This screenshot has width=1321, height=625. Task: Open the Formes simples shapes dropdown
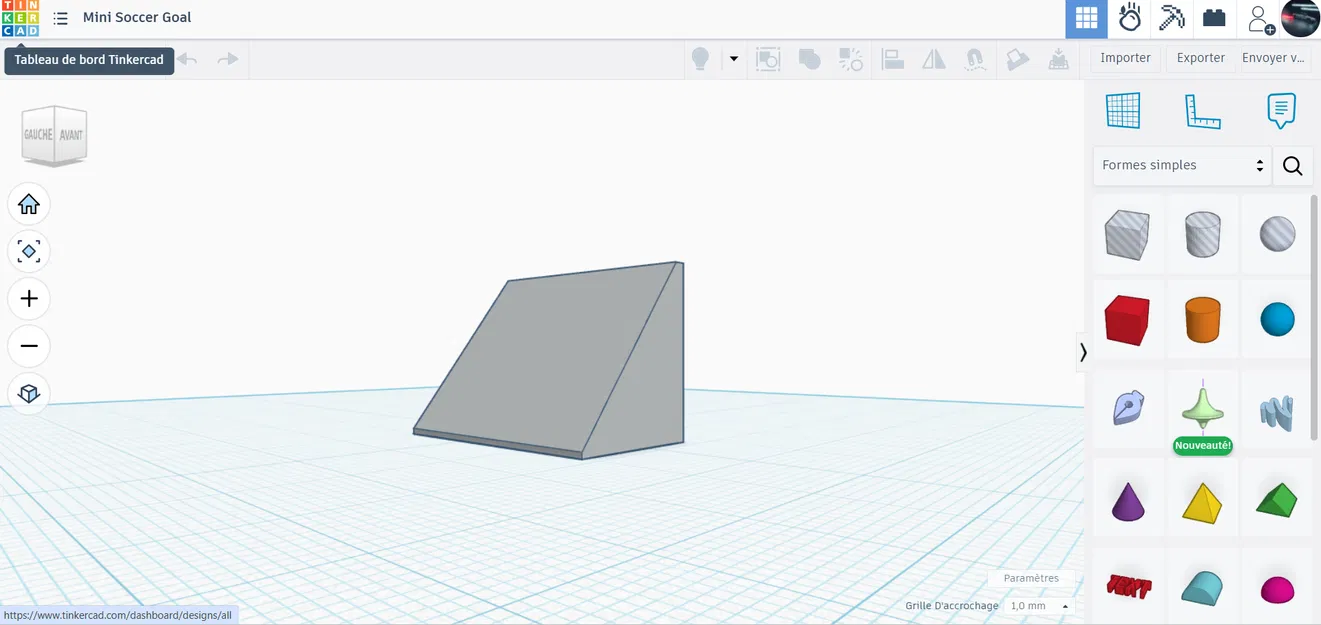1182,165
